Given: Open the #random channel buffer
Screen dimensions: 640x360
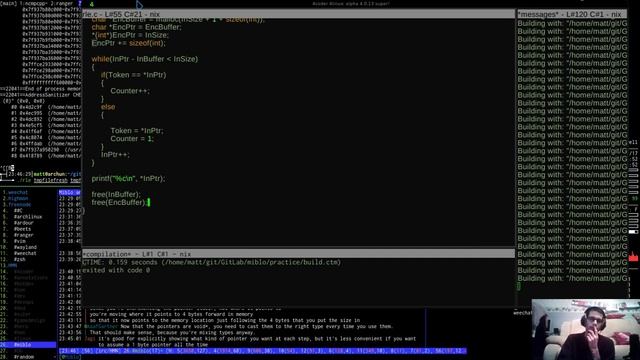Looking at the screenshot, I should click(x=23, y=357).
